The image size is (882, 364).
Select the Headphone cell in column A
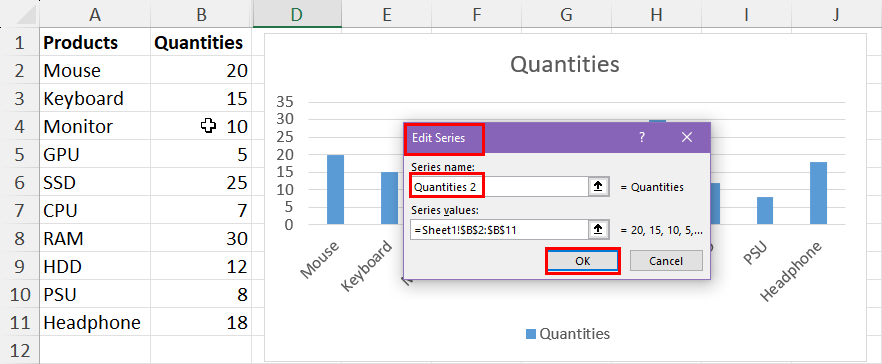tap(95, 322)
